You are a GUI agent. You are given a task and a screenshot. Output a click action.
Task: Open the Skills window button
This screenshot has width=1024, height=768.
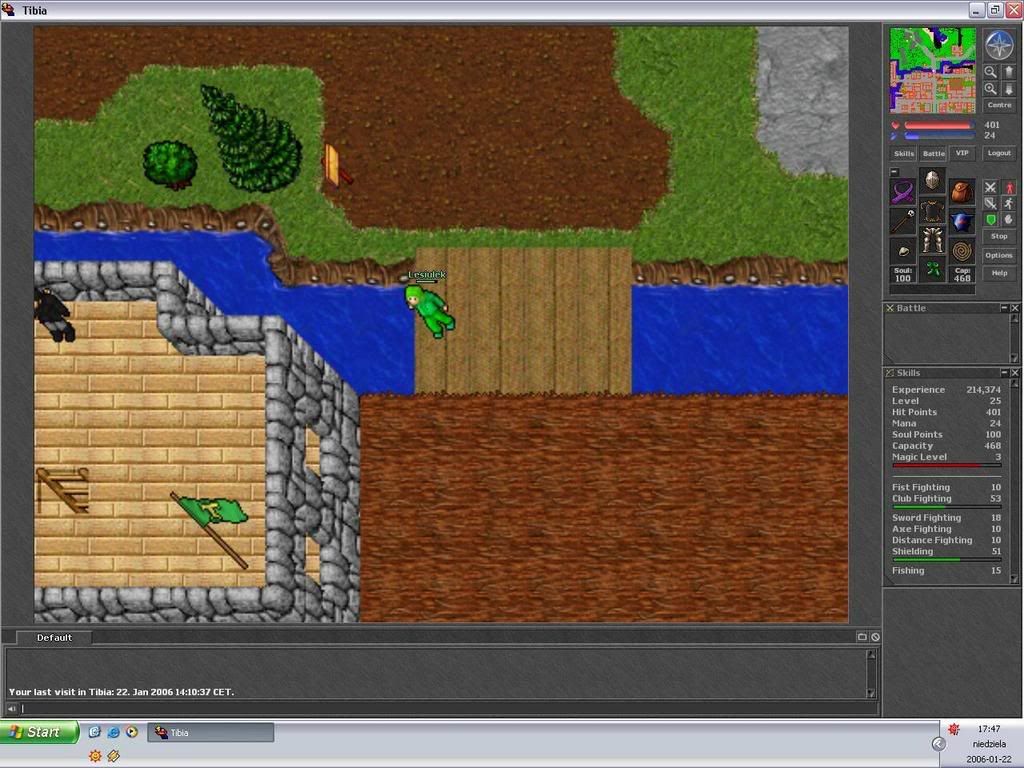tap(904, 153)
